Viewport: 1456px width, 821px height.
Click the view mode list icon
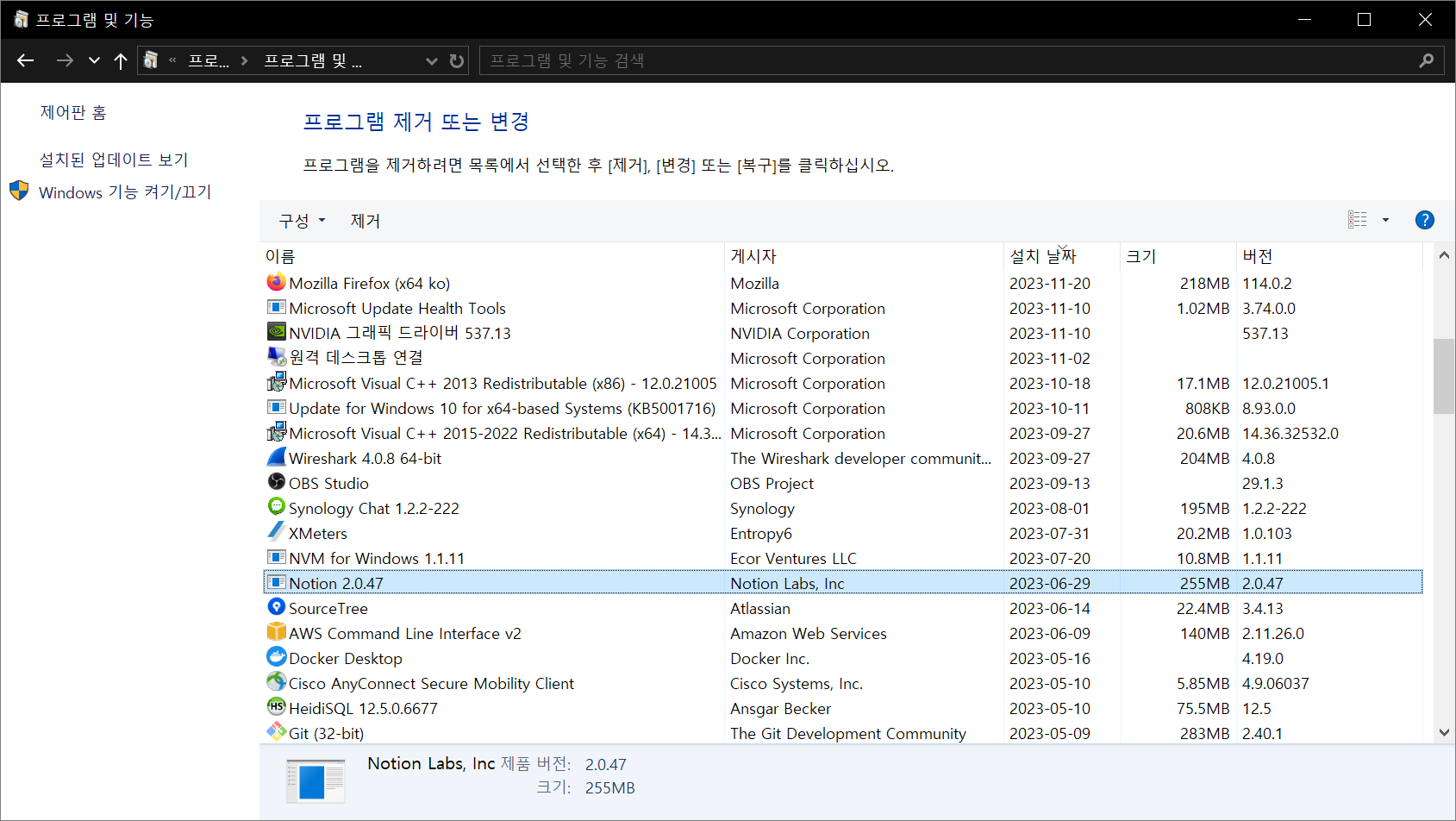[1358, 220]
